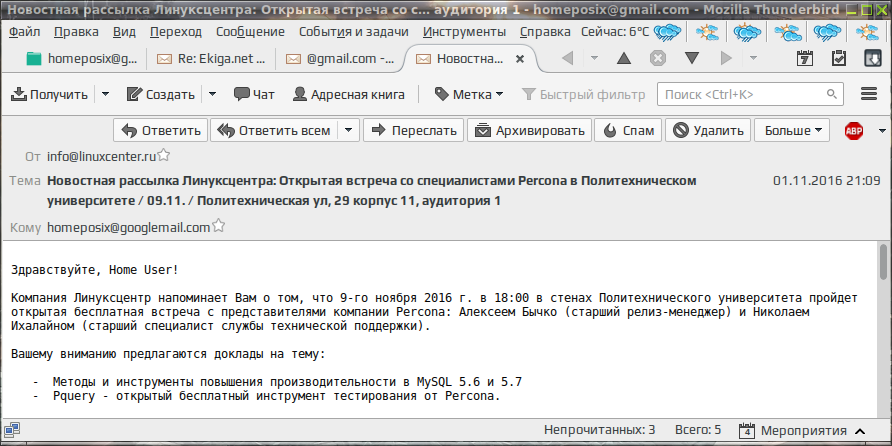Click the red ABP Adblock icon
Screen dimensions: 892x446
[x=854, y=131]
